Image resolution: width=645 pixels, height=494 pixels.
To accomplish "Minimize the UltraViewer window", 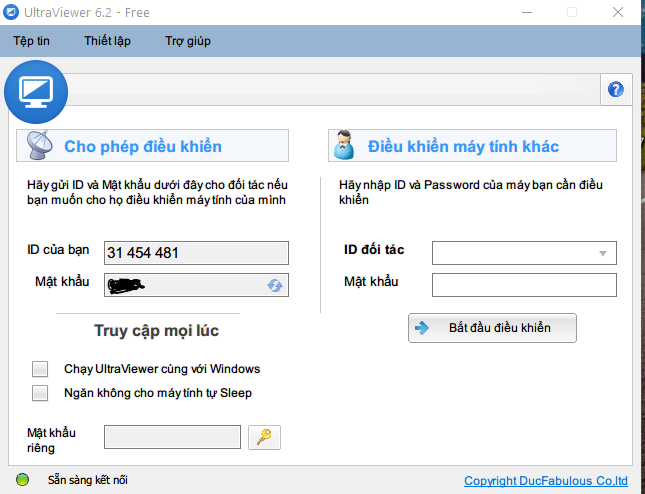I will 527,12.
